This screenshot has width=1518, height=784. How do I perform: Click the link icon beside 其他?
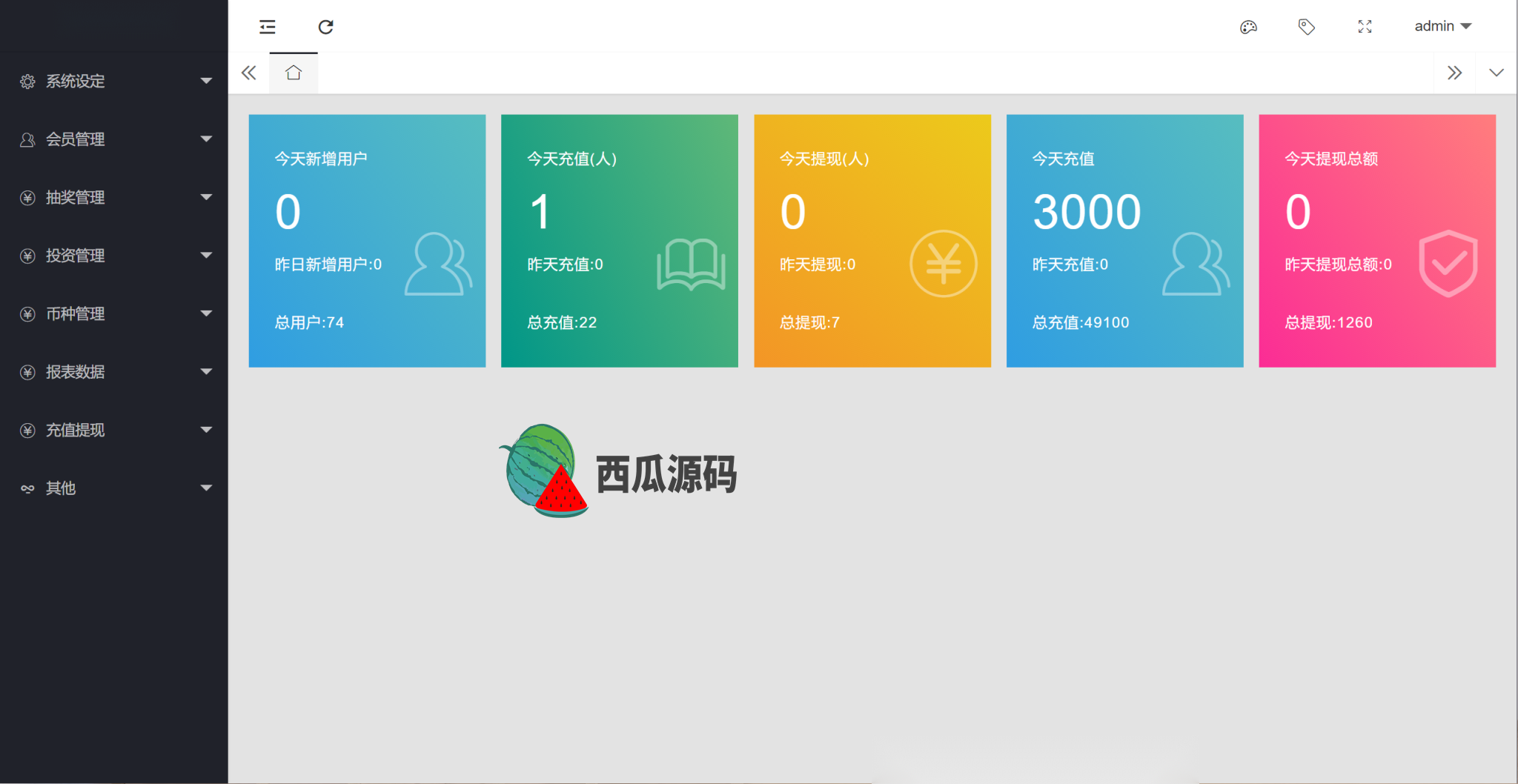27,488
